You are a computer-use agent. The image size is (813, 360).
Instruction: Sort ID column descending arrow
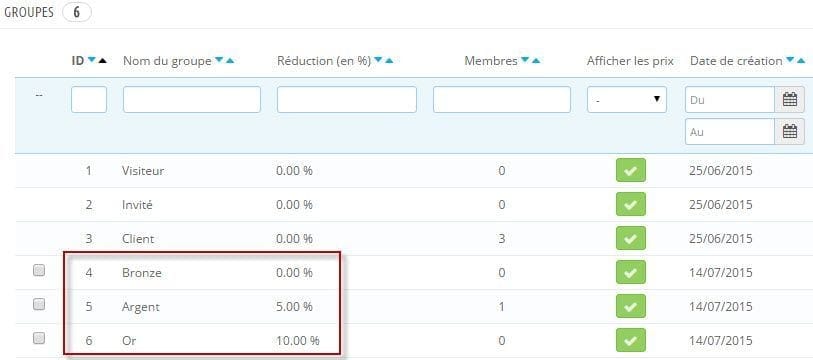(x=92, y=61)
